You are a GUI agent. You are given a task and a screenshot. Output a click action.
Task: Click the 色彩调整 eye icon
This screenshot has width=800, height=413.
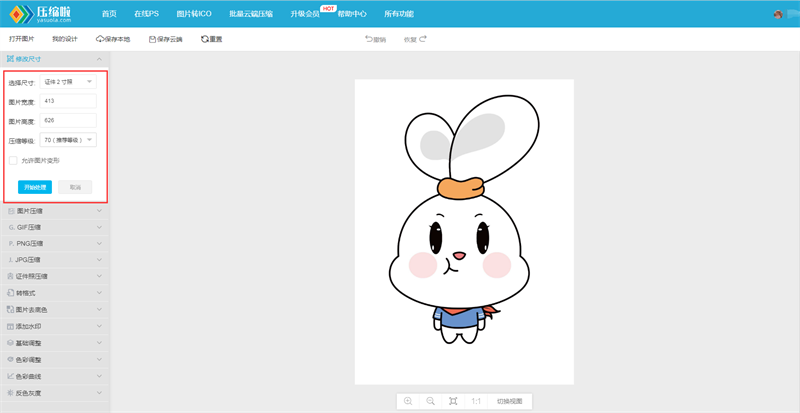pyautogui.click(x=10, y=359)
